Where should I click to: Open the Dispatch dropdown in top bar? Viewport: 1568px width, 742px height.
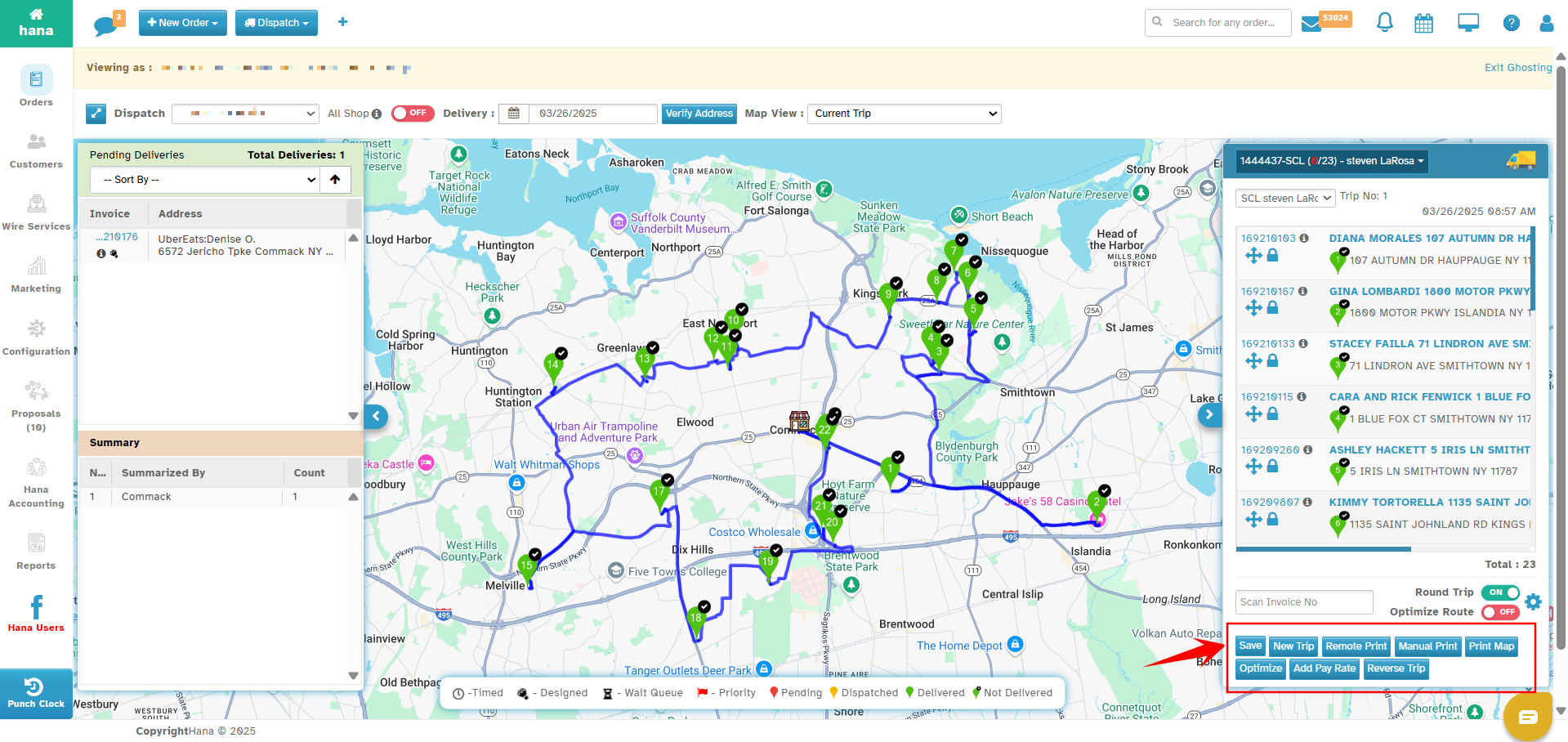click(276, 23)
